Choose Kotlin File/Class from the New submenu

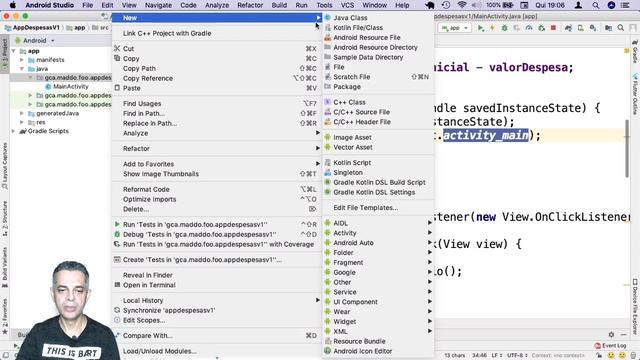pyautogui.click(x=358, y=27)
